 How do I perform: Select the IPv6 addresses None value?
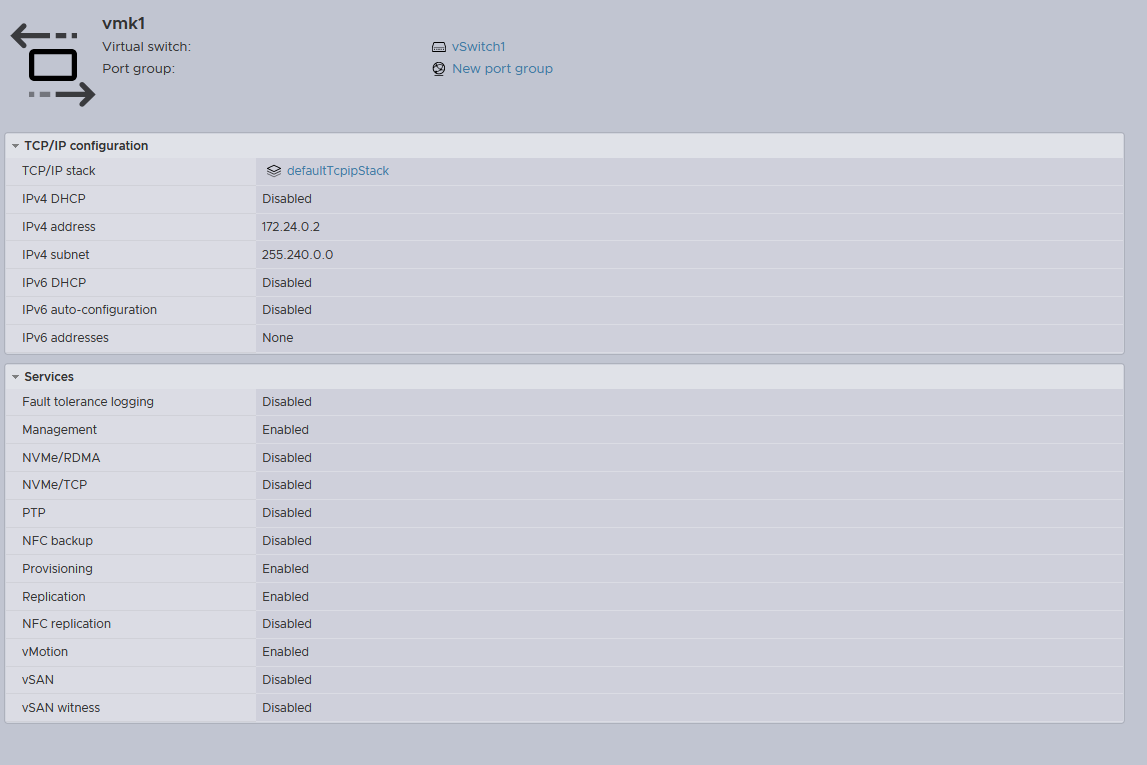(278, 338)
